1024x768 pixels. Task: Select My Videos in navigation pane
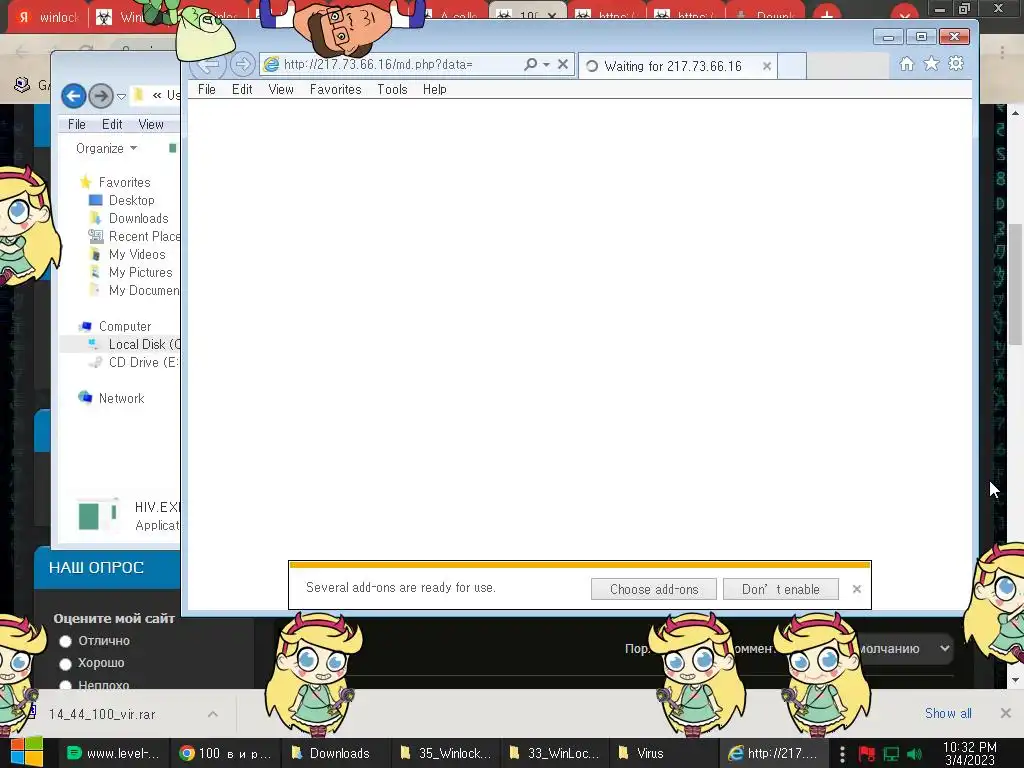(136, 254)
